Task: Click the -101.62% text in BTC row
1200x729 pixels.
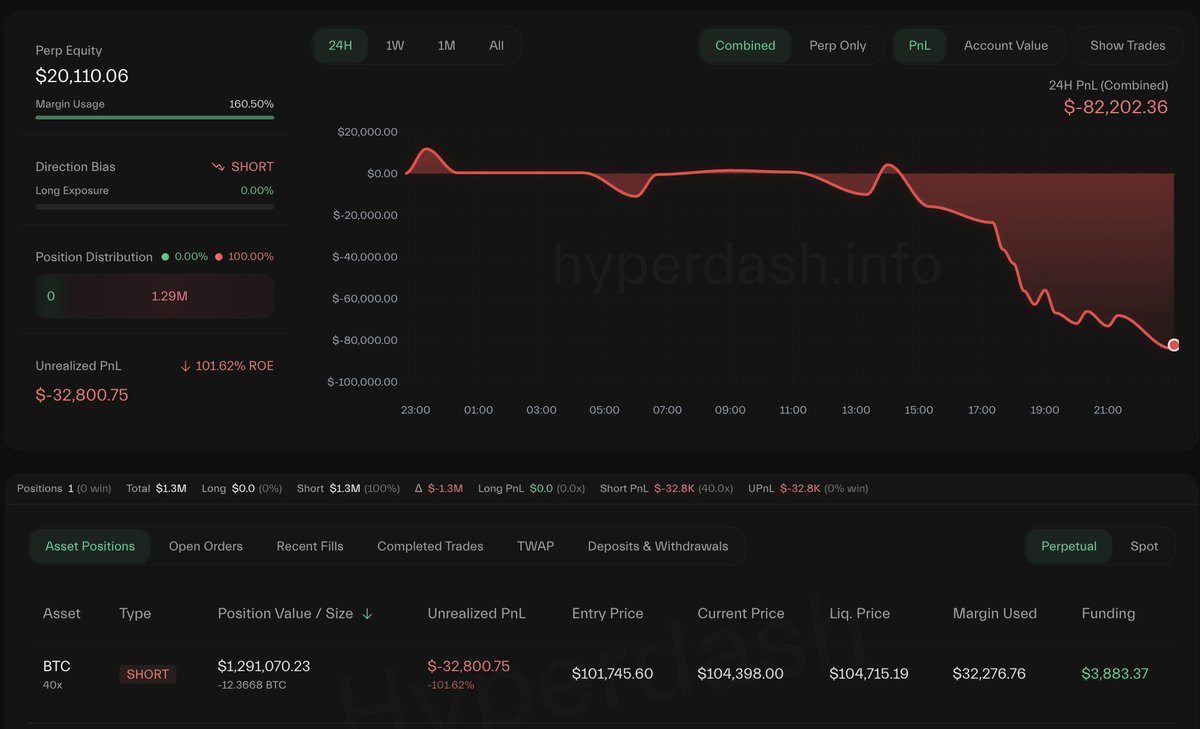Action: click(450, 685)
